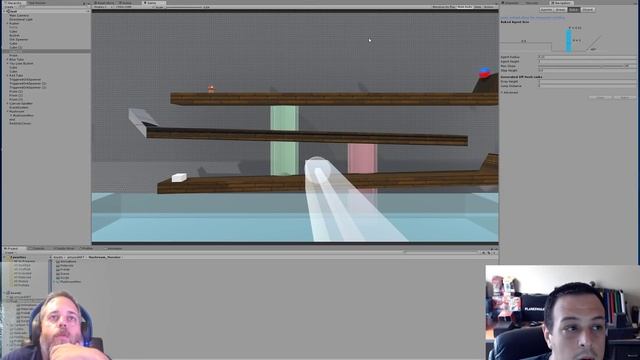
Task: Click the Clear button in Navigation panel
Action: click(600, 97)
